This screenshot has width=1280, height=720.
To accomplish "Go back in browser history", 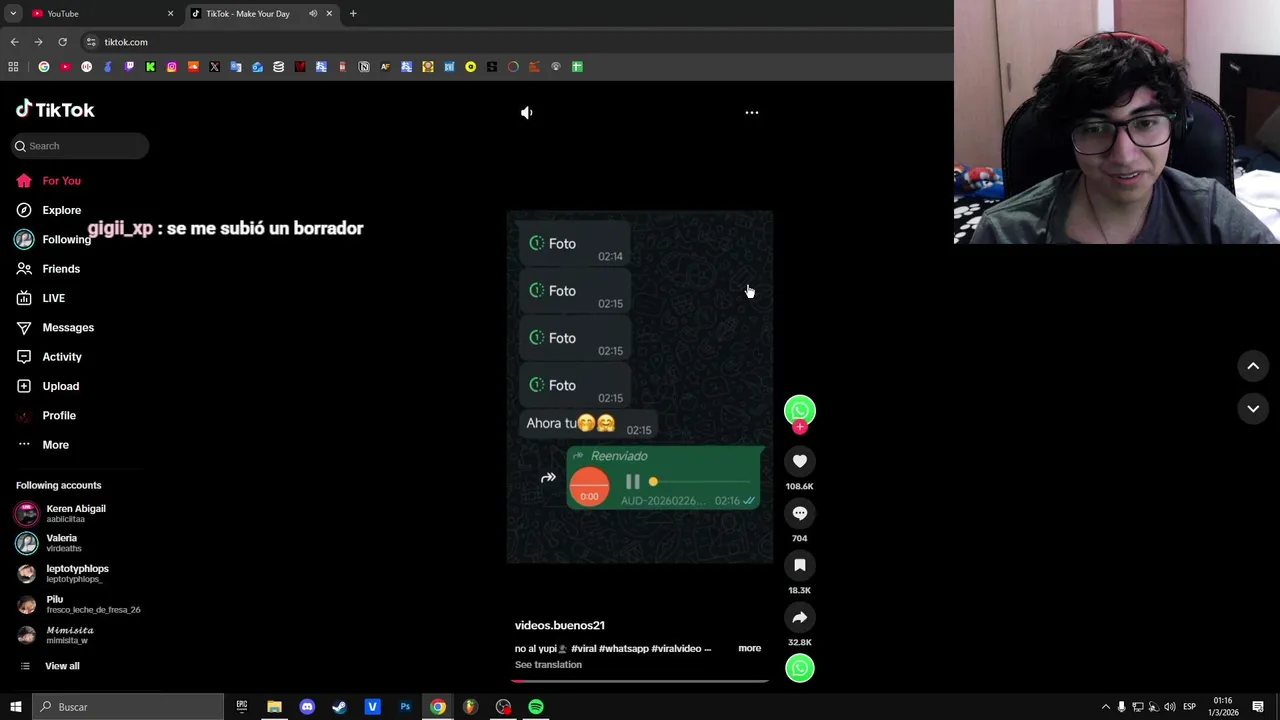I will pos(14,42).
